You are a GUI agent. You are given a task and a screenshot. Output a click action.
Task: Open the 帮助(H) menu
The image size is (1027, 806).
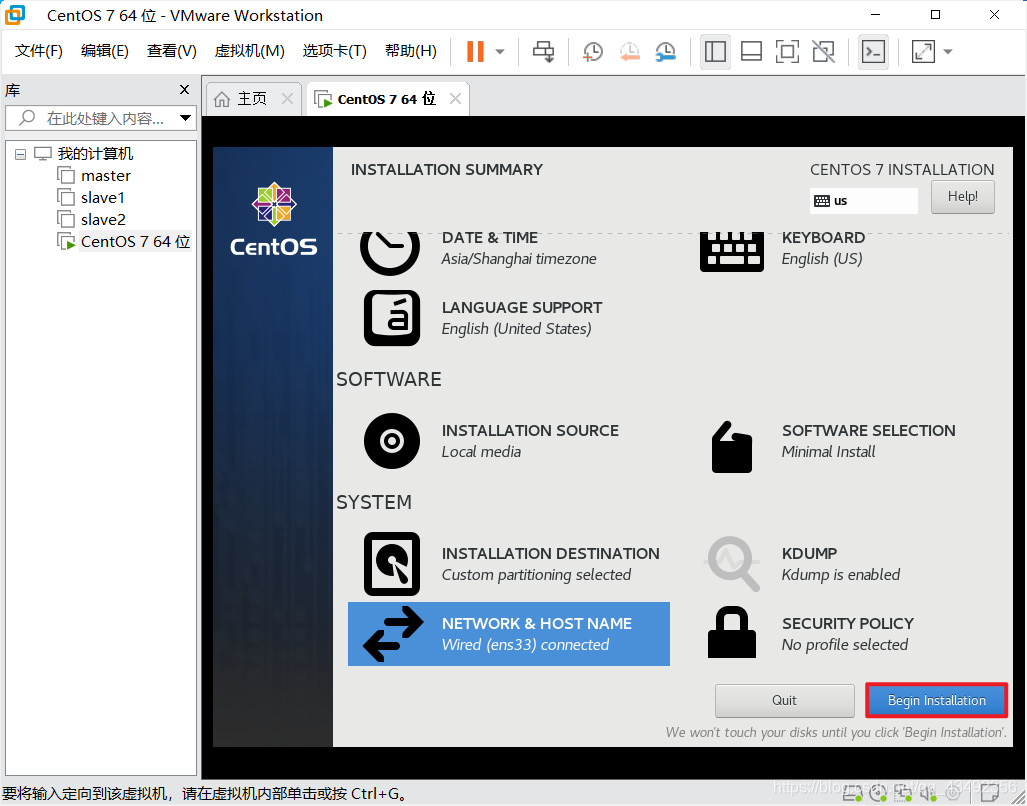pyautogui.click(x=411, y=51)
